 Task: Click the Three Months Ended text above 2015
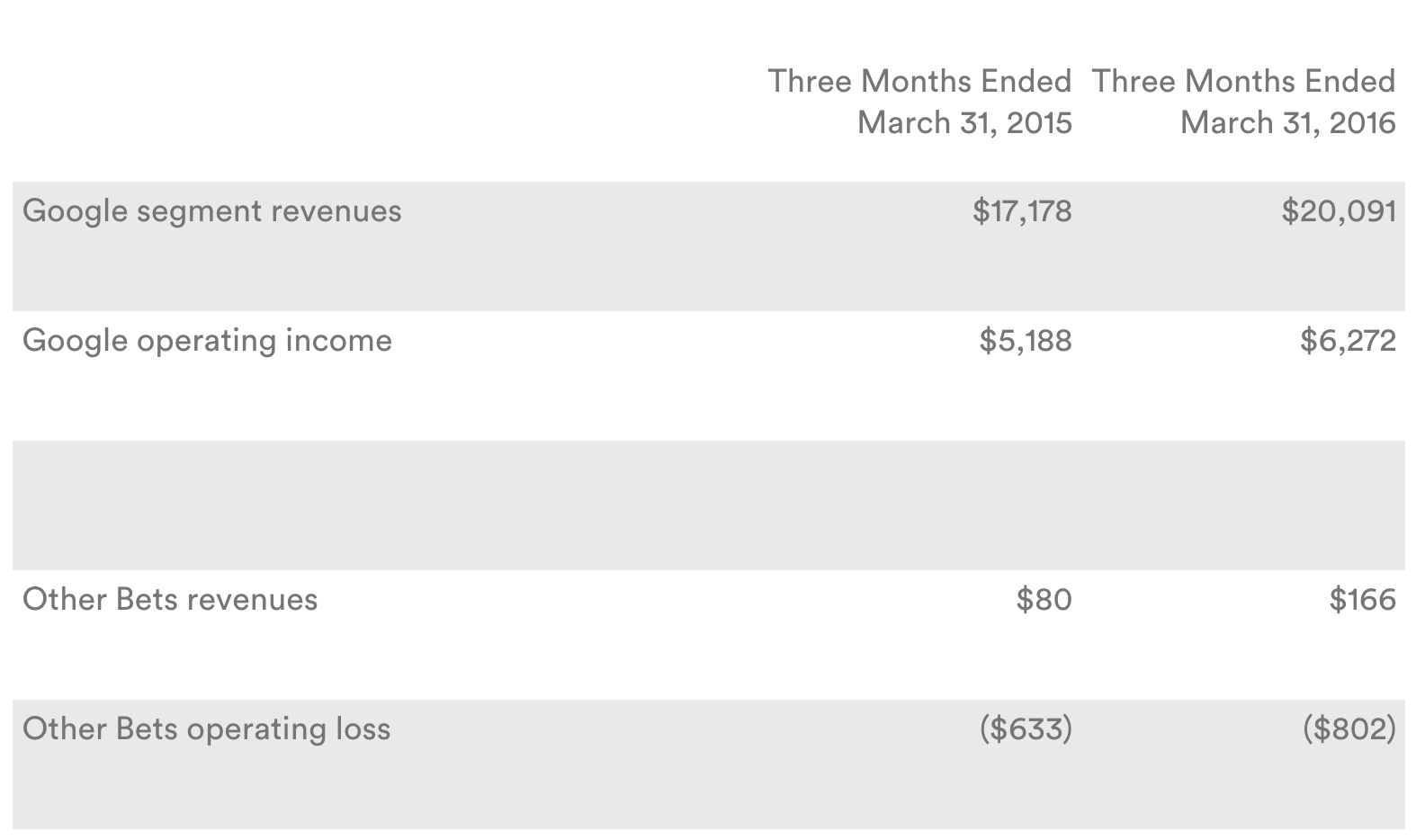pyautogui.click(x=919, y=82)
